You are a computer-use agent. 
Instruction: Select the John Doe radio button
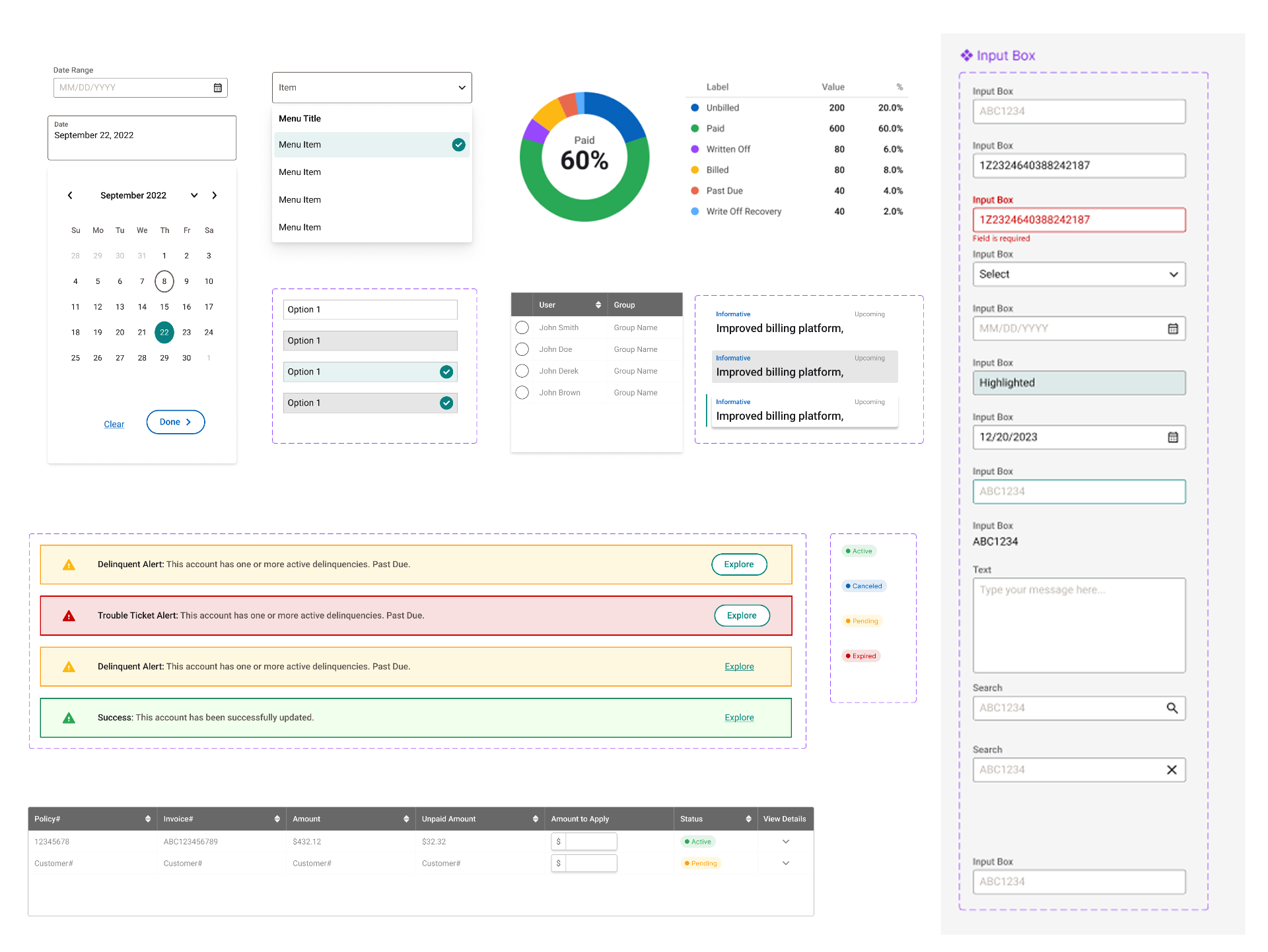point(522,349)
